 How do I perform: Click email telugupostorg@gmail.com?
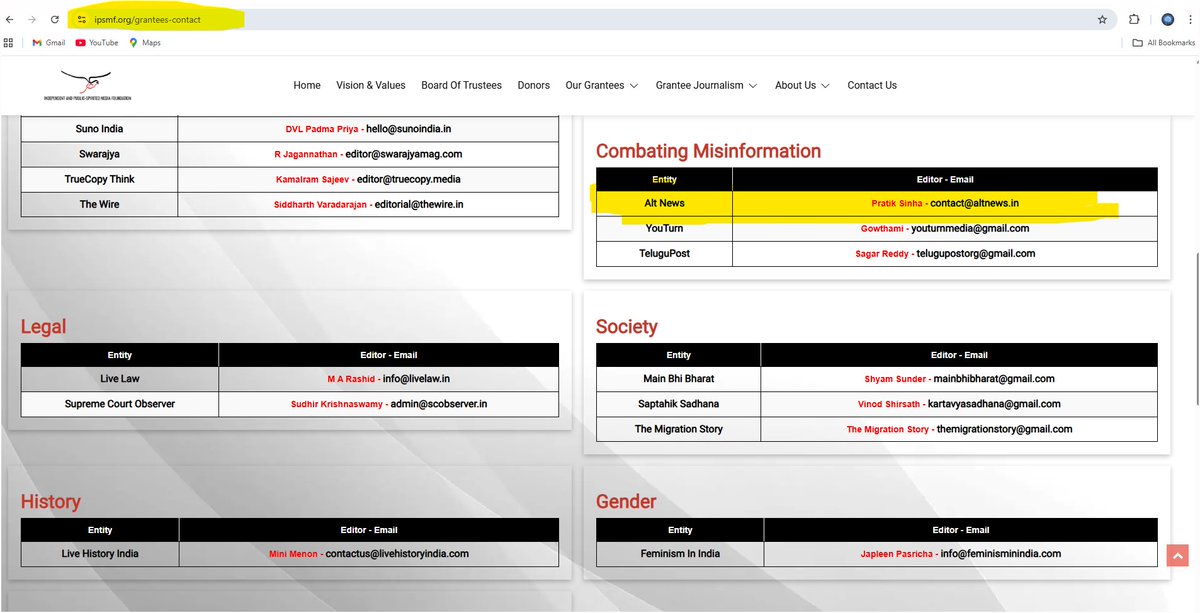pos(976,253)
